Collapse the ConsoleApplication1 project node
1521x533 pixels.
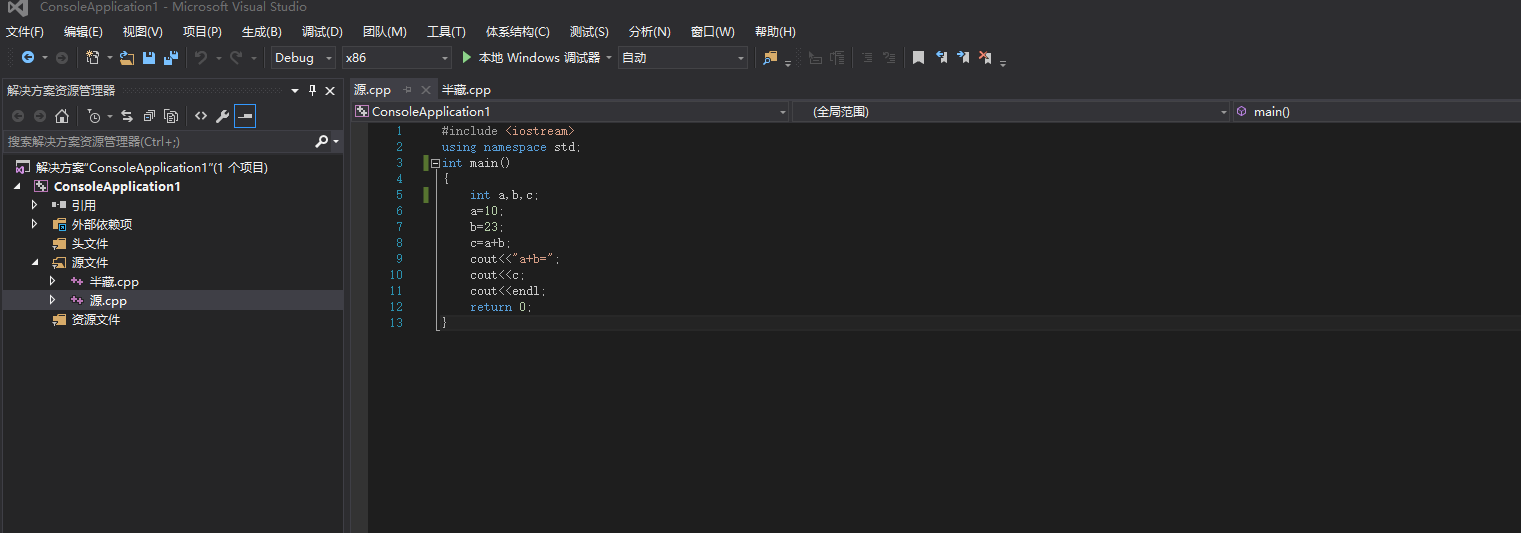tap(17, 186)
